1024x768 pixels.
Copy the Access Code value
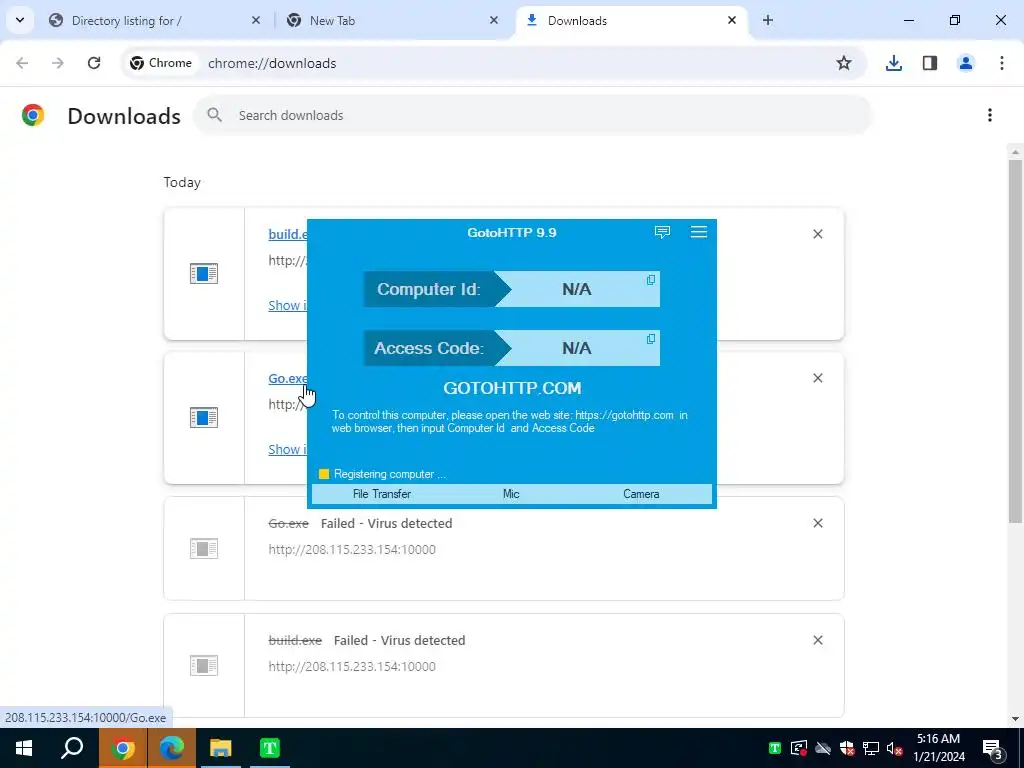[651, 338]
